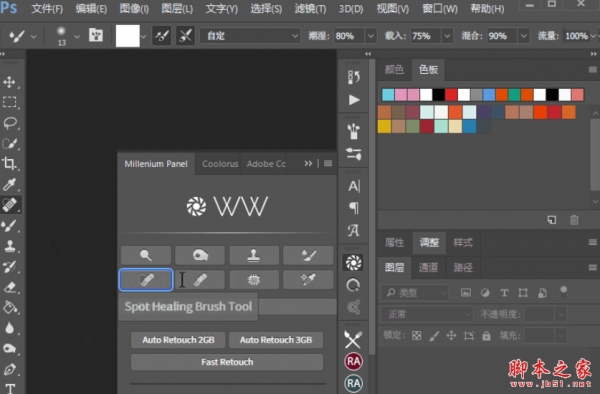Click the Auto Retouch 2GB button

coord(178,340)
